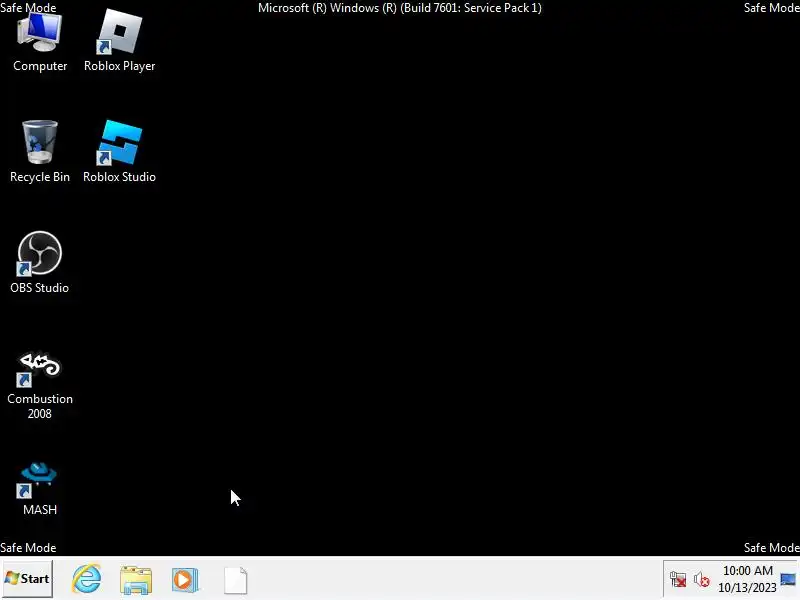Screen dimensions: 800x600
Task: Open the 10:00 AM clock and date
Action: (747, 579)
